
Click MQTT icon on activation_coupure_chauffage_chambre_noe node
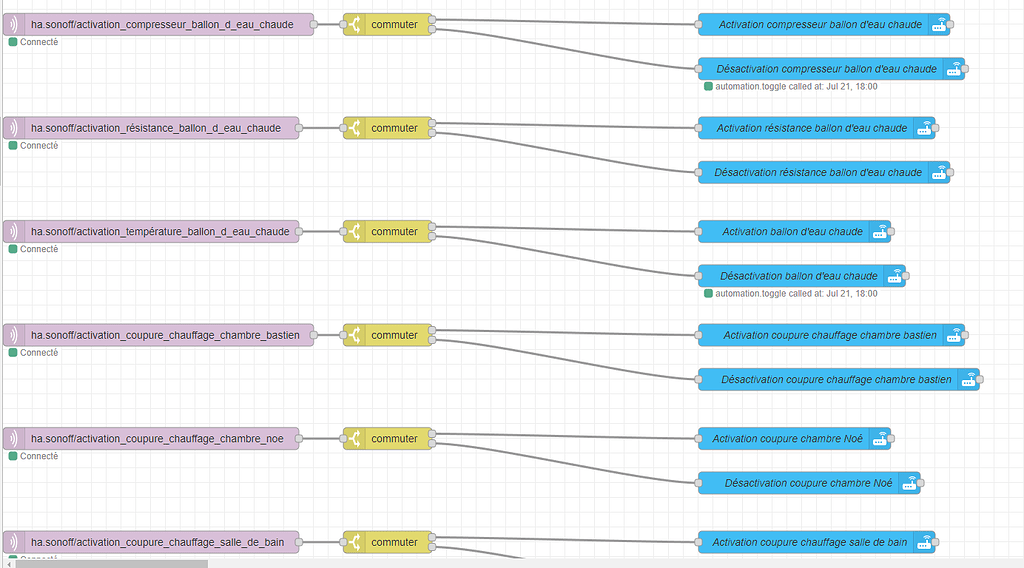(x=13, y=439)
